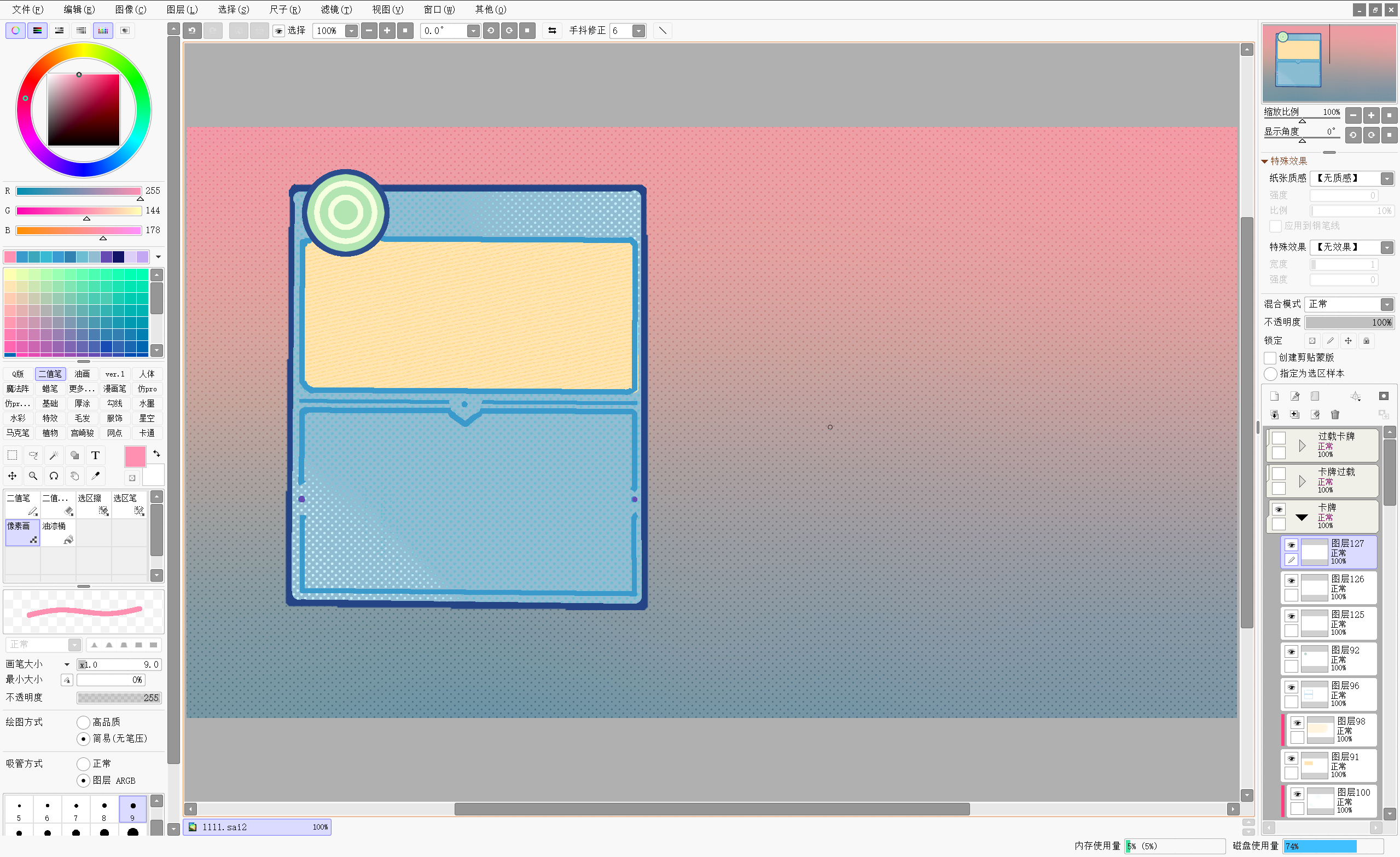Click the flip canvas horizontally icon
Viewport: 1400px width, 857px height.
pyautogui.click(x=551, y=31)
